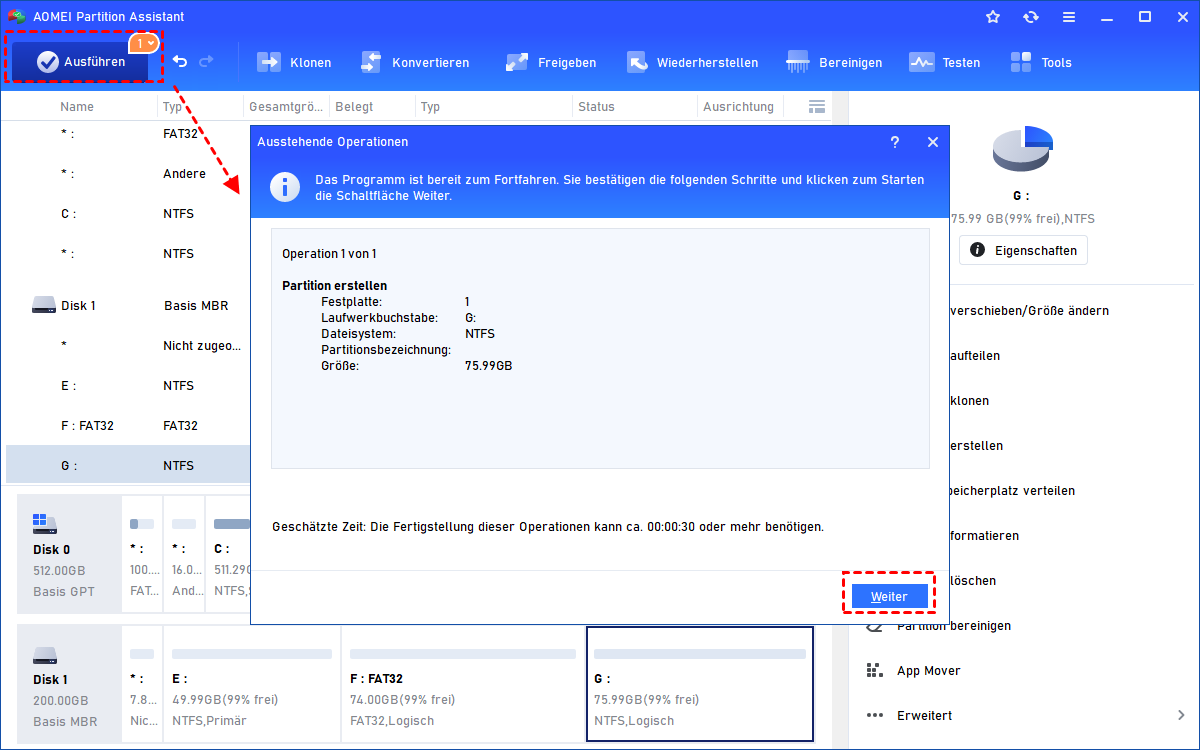Click 'aufteilen' option in side panel

click(975, 355)
